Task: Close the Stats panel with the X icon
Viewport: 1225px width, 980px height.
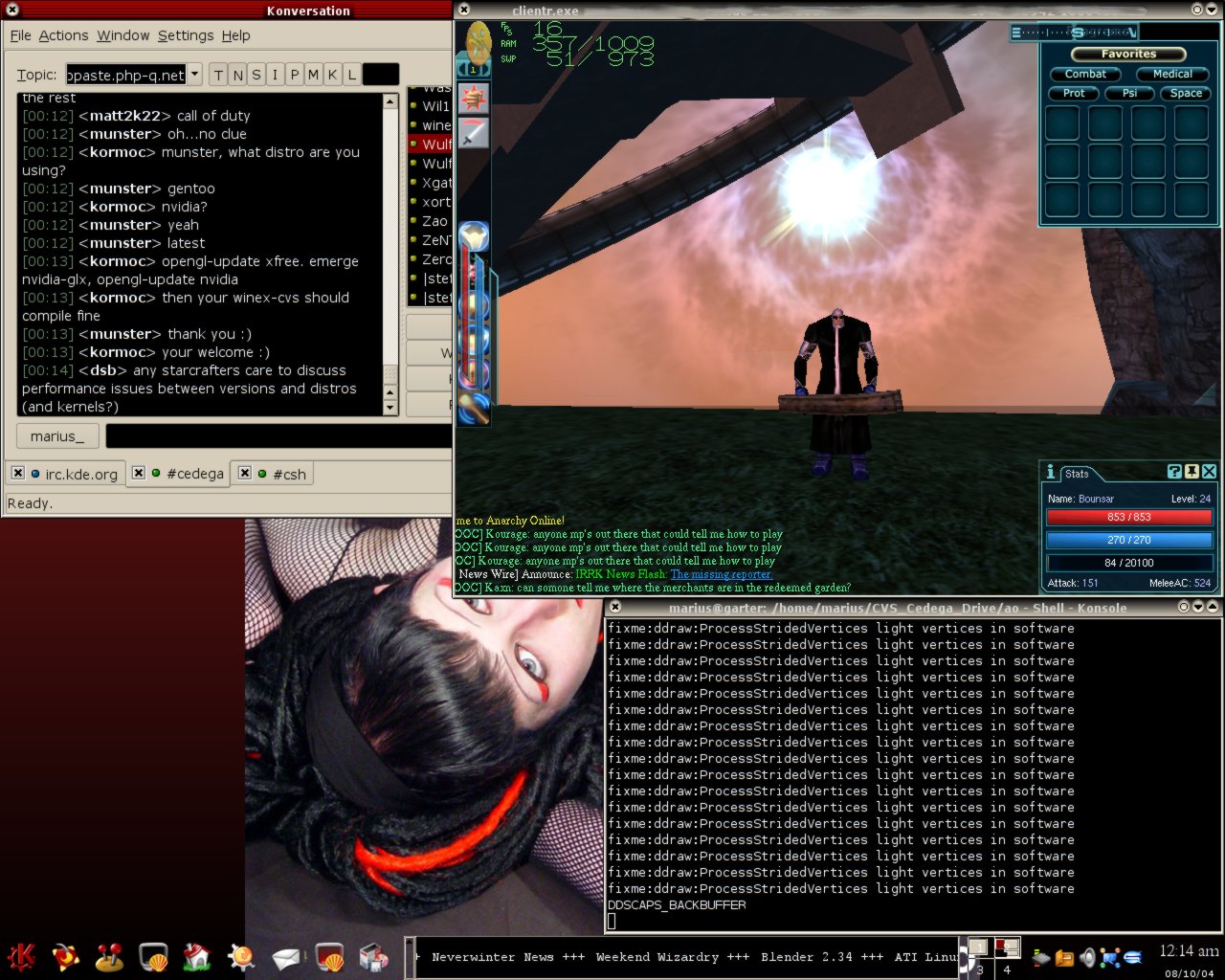Action: point(1209,471)
